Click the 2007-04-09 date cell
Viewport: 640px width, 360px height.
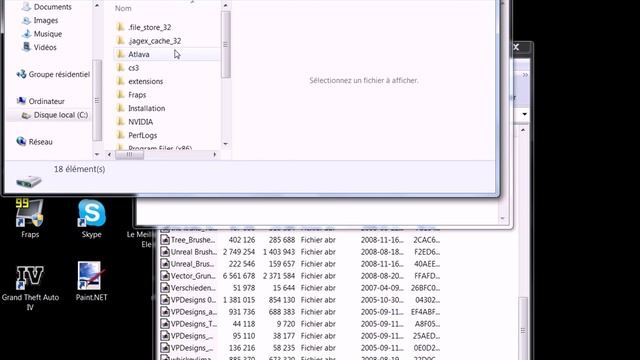click(x=382, y=288)
